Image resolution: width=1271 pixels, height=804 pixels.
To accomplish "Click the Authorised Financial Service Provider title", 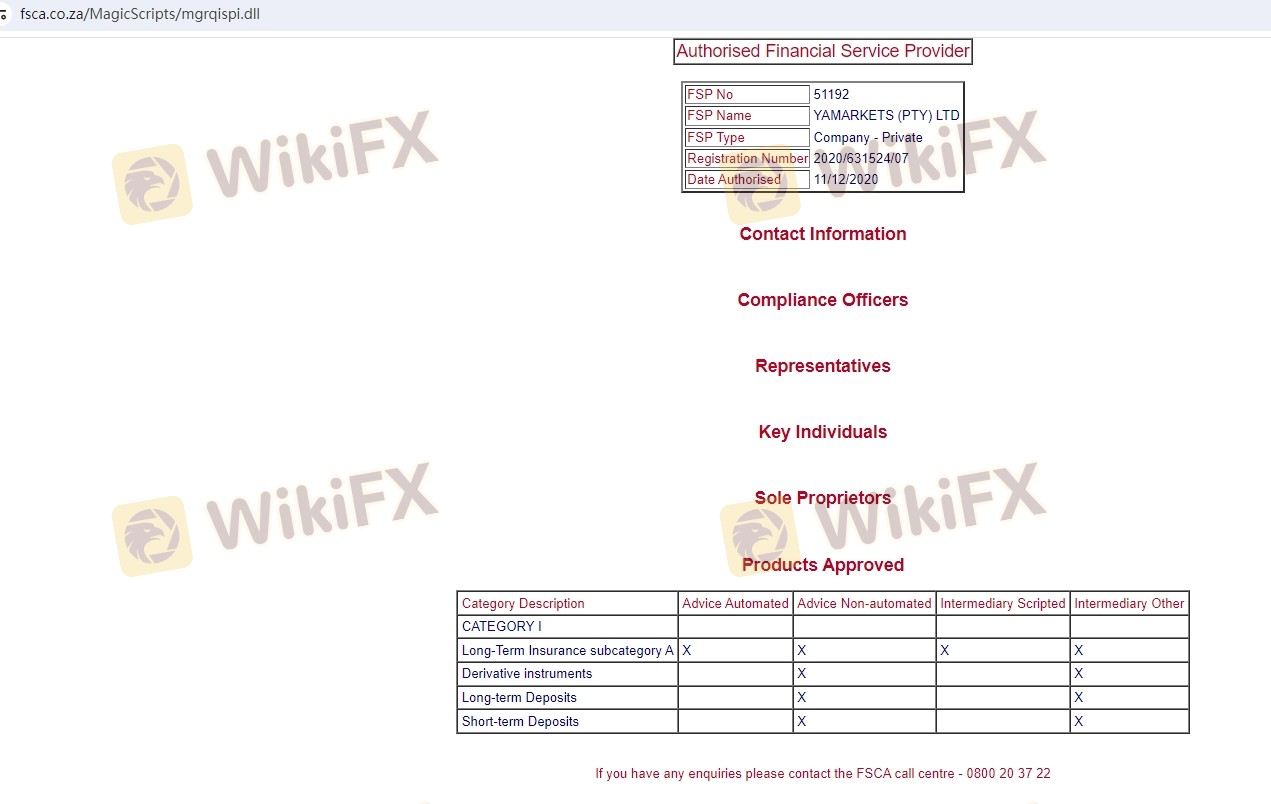I will [823, 51].
